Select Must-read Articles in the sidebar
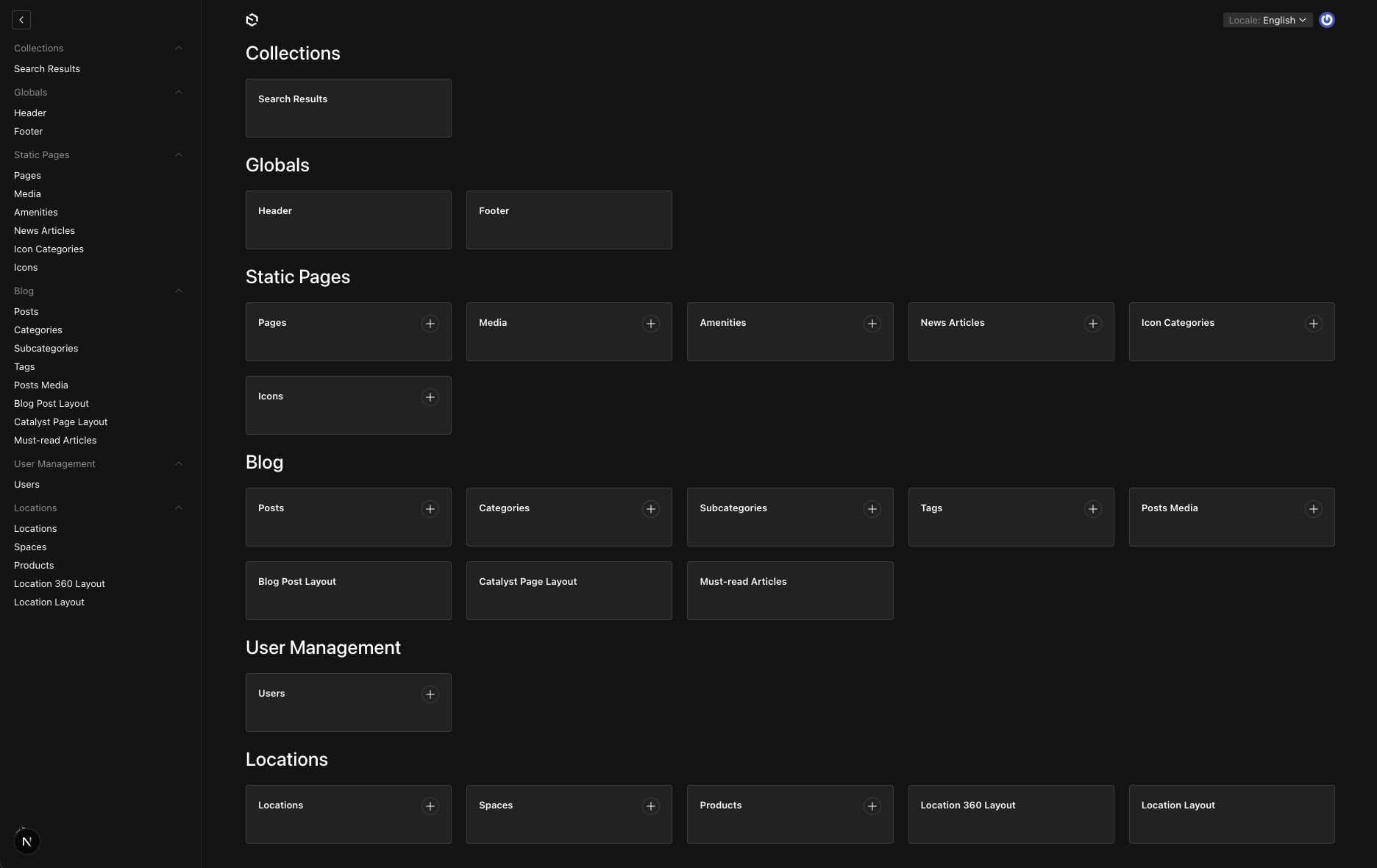 click(55, 440)
